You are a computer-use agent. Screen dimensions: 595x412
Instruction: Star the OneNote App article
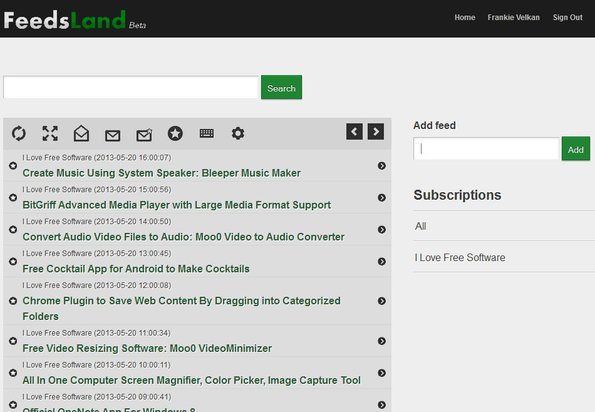pos(13,405)
